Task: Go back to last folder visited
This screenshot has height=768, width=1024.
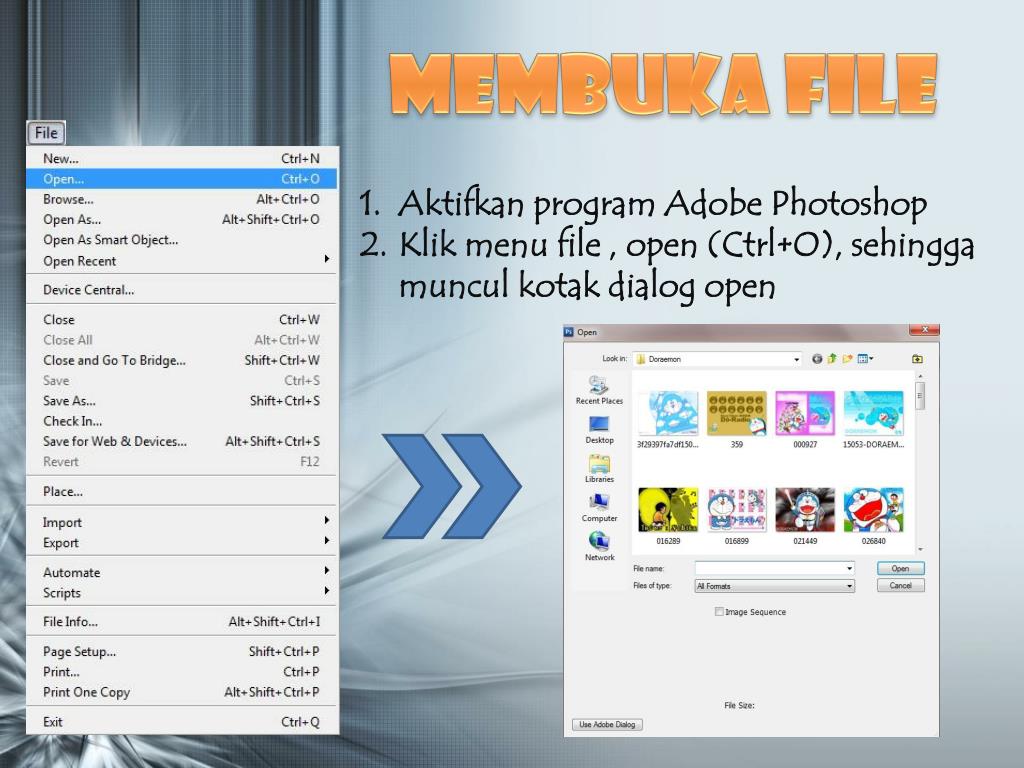Action: (816, 359)
